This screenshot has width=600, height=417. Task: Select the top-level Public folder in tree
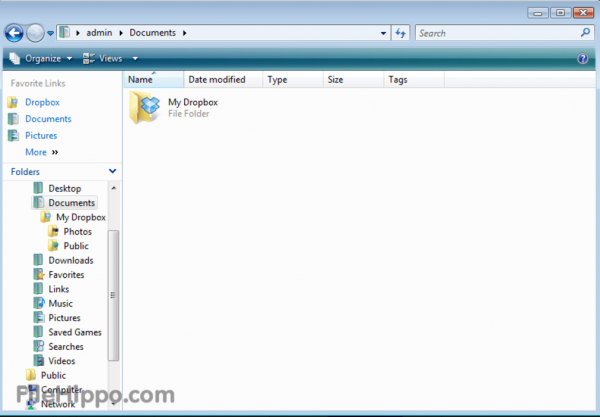[x=53, y=375]
